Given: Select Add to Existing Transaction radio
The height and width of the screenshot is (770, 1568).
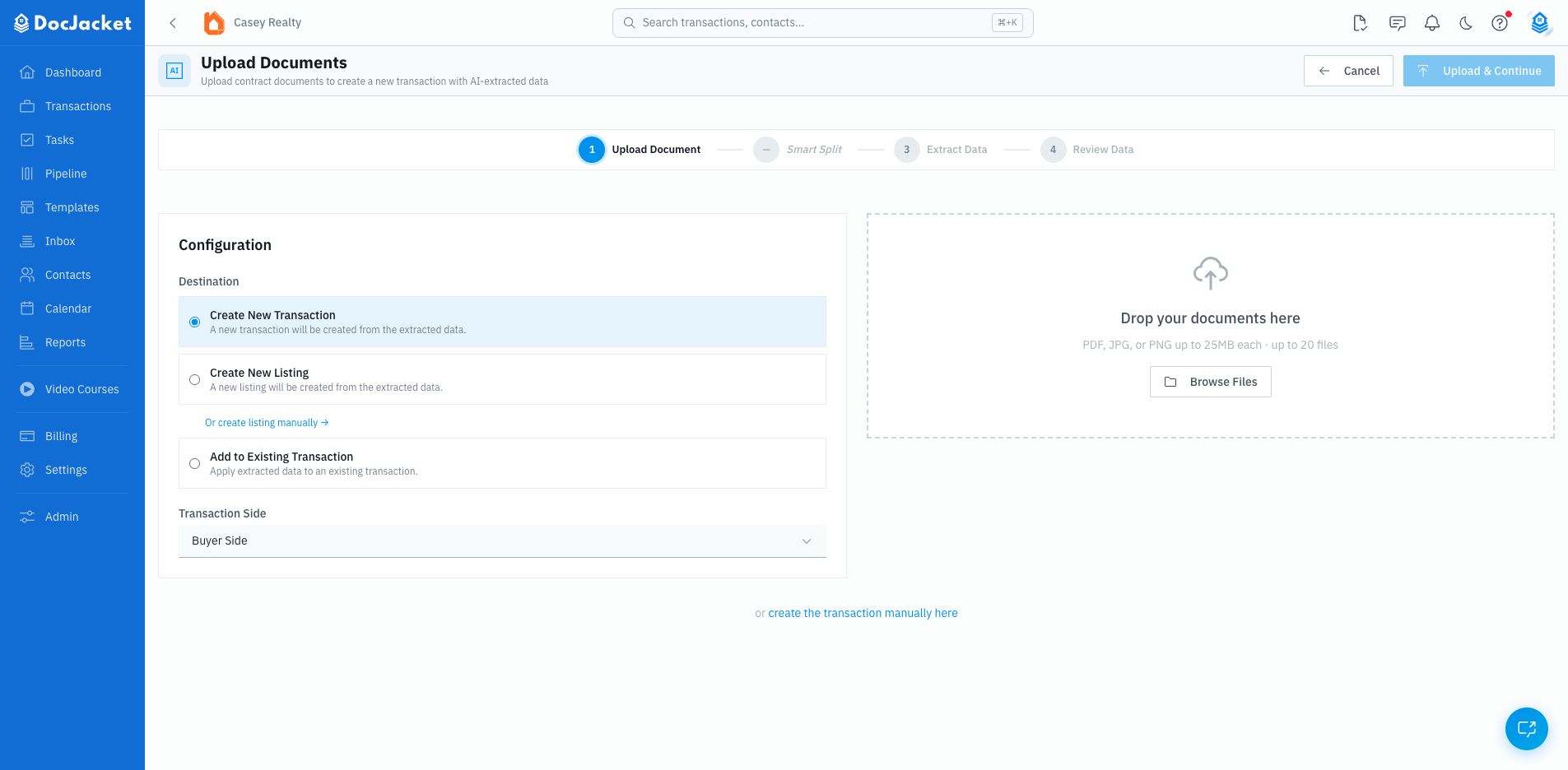Looking at the screenshot, I should coord(195,463).
